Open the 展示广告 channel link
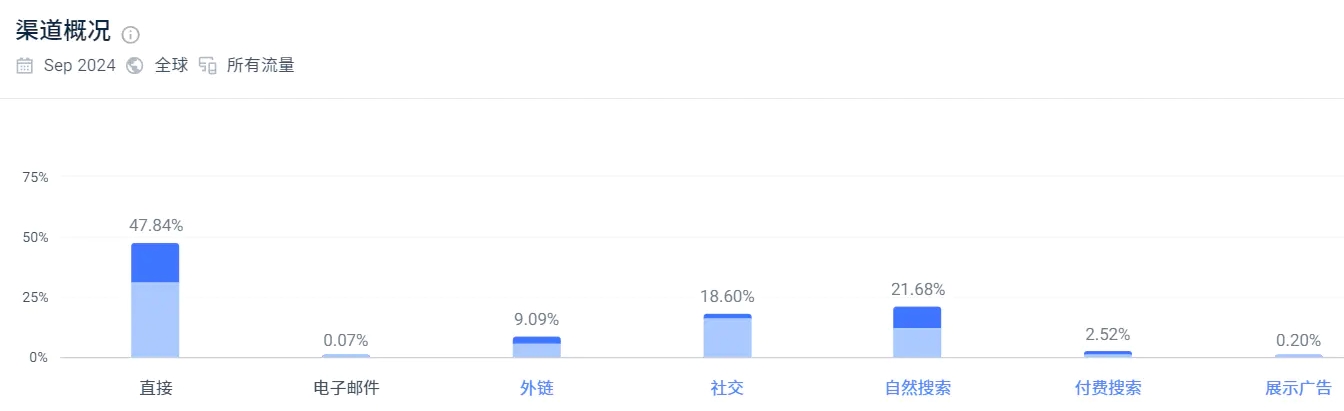Viewport: 1344px width, 411px height. [1298, 388]
